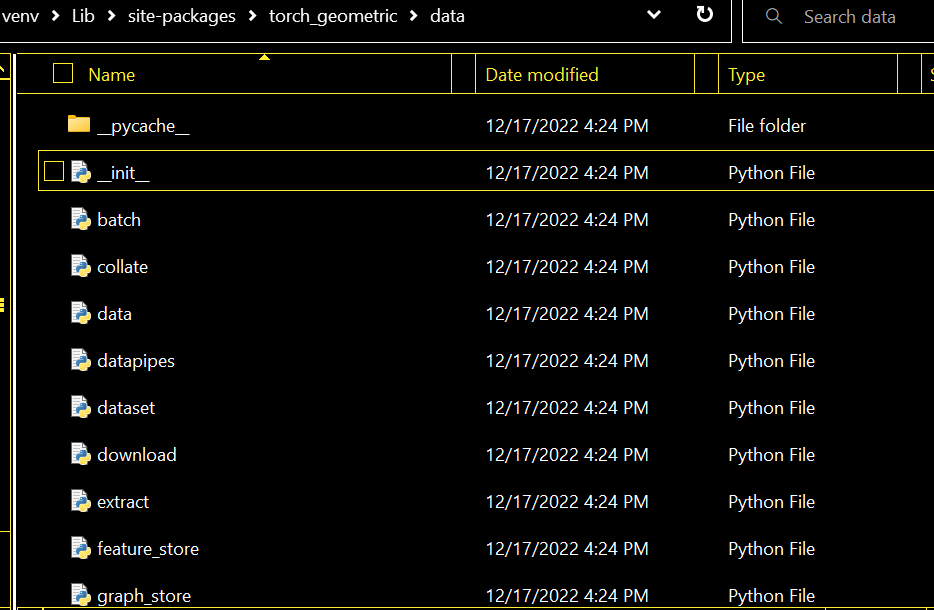The width and height of the screenshot is (934, 610).
Task: Expand the chevron after site-packages
Action: (x=255, y=17)
